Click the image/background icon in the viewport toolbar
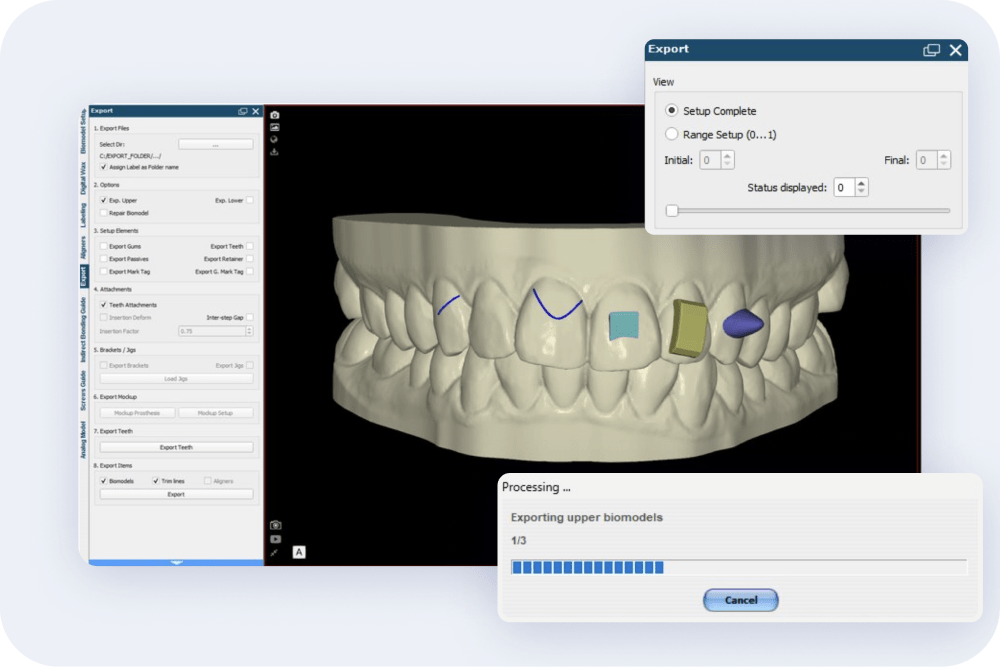The width and height of the screenshot is (1000, 667). tap(275, 128)
